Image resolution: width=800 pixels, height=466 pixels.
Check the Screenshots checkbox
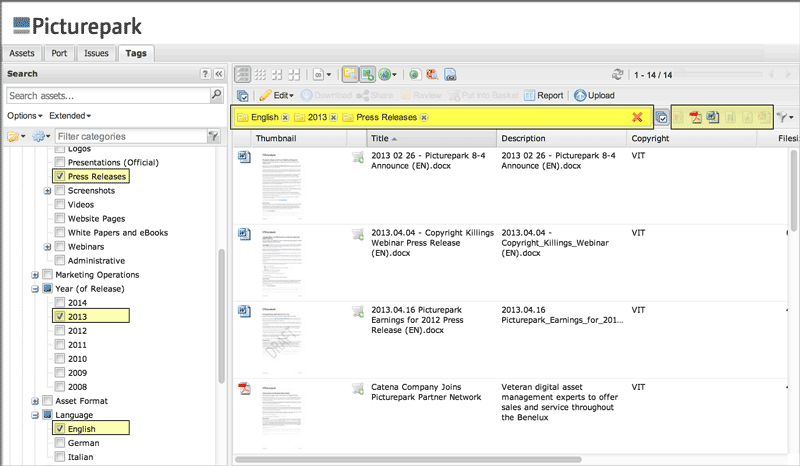coord(60,190)
